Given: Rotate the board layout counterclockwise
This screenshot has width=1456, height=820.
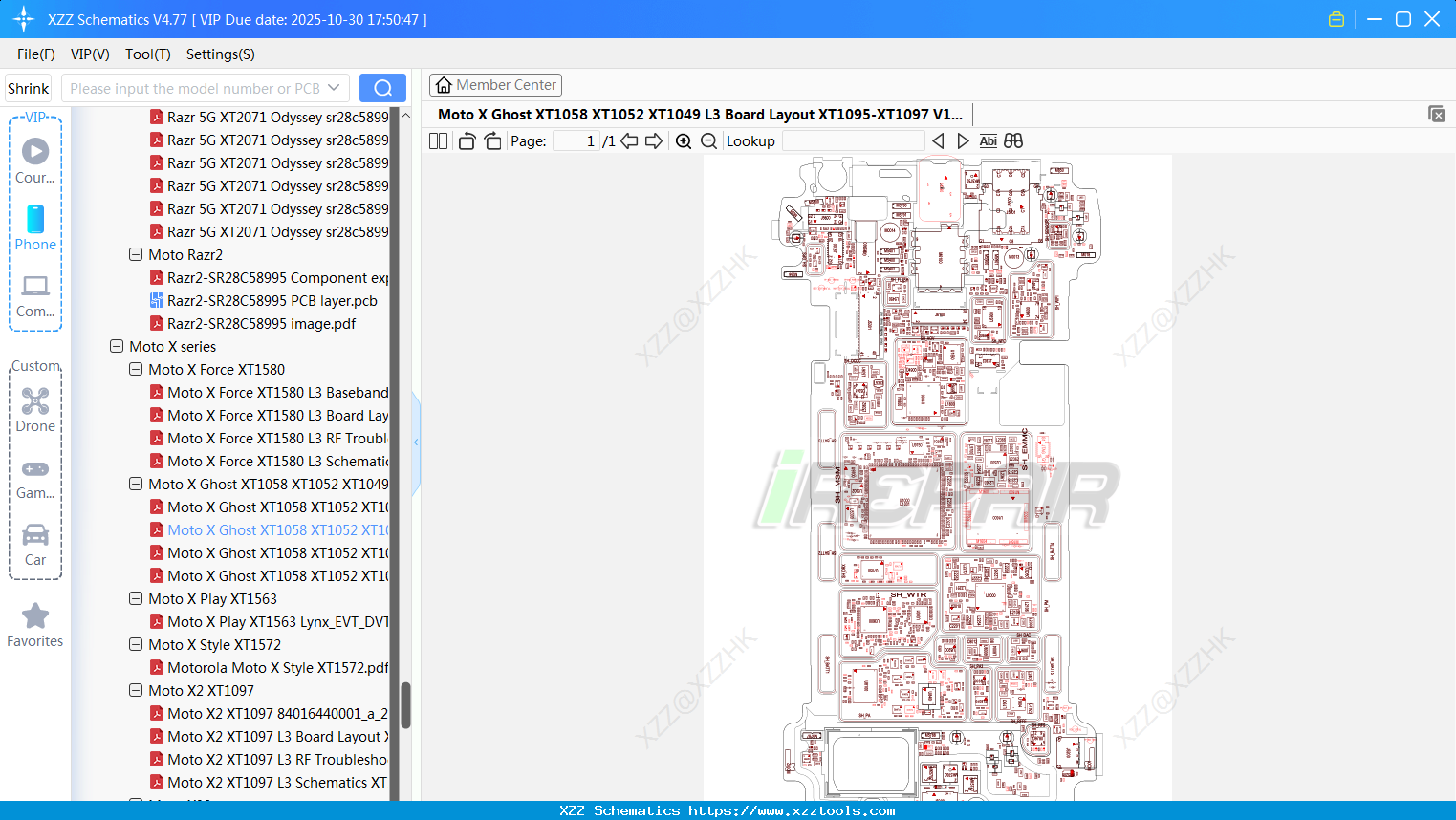Looking at the screenshot, I should point(466,140).
